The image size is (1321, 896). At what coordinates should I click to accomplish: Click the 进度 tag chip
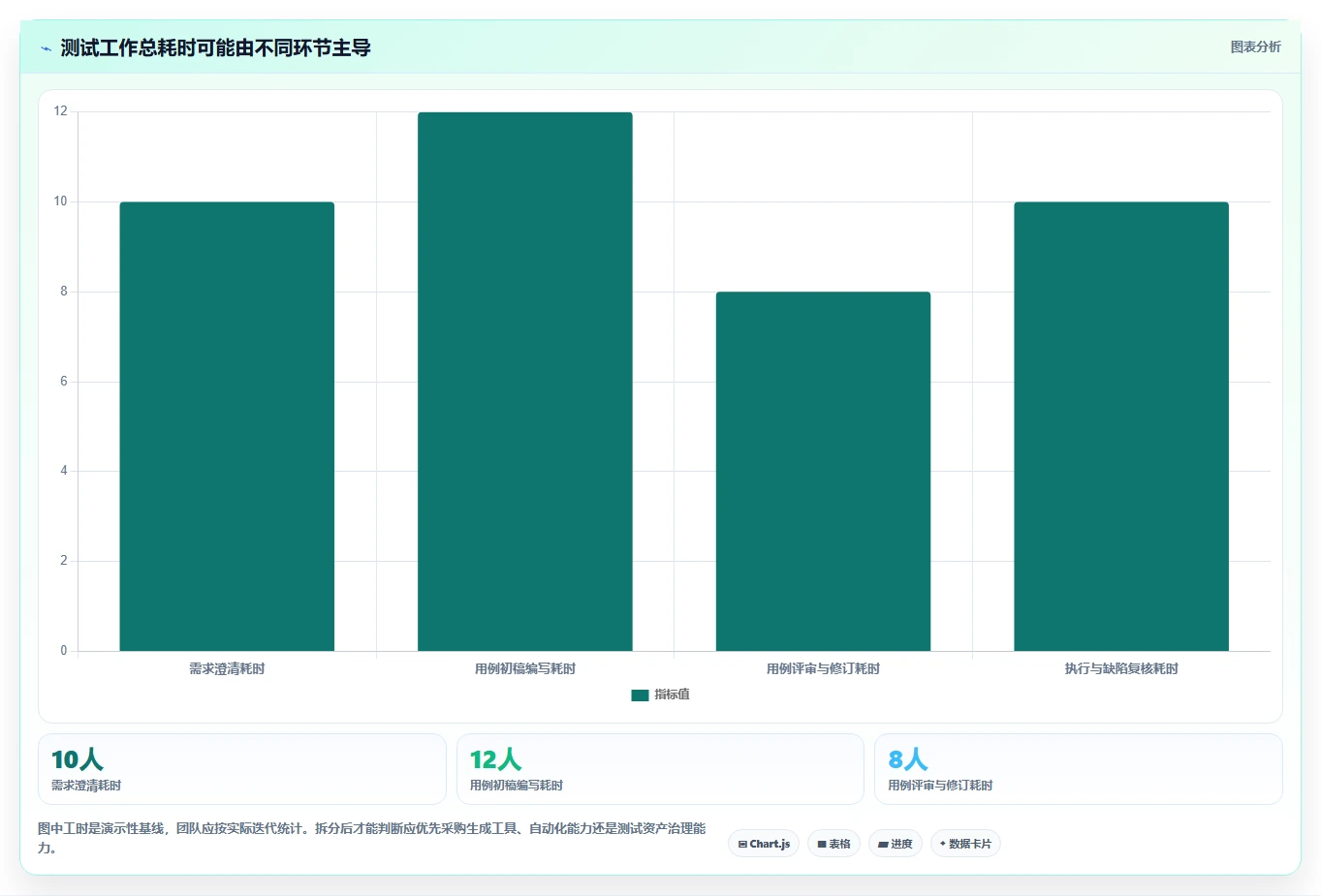pyautogui.click(x=896, y=844)
